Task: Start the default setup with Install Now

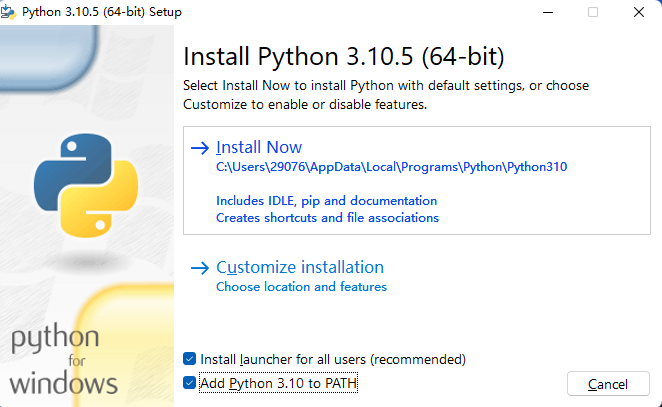Action: [259, 148]
